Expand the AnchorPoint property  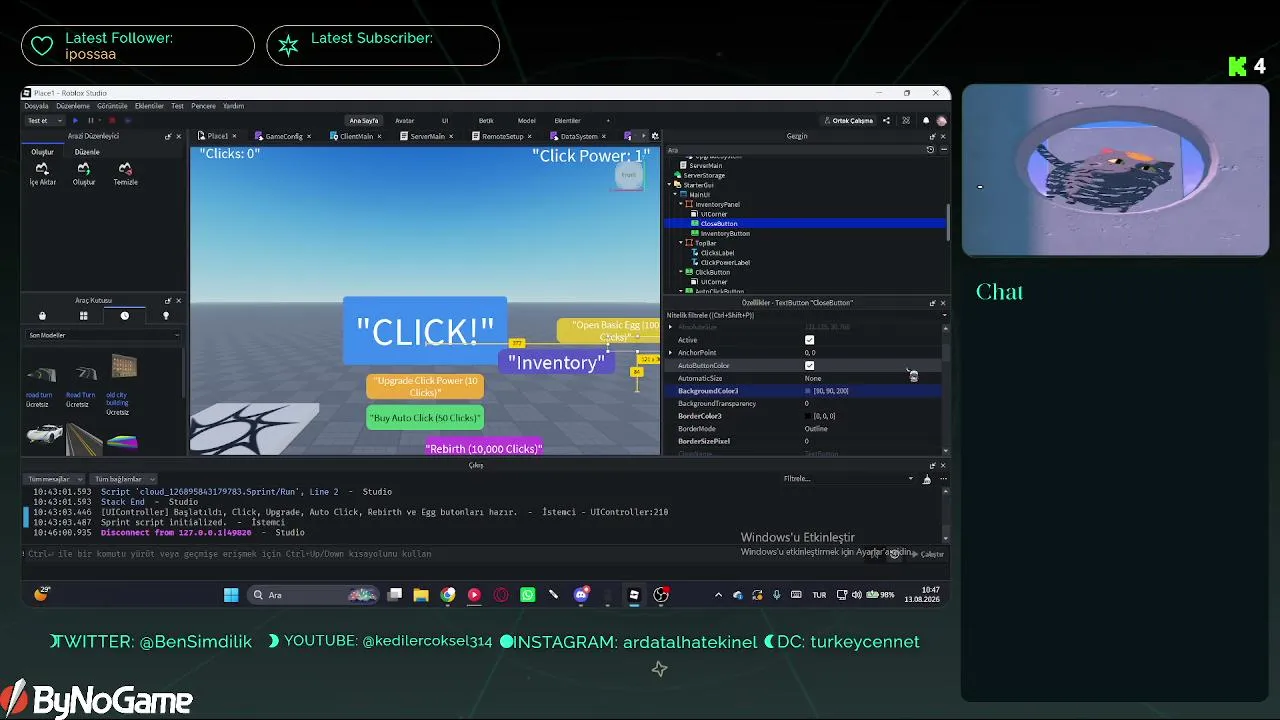pos(670,353)
